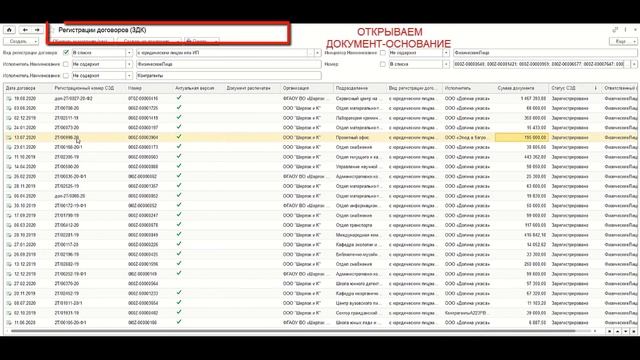Image resolution: width=640 pixels, height=360 pixels.
Task: Click document icon of row 02.12.2019
Action: [9, 118]
